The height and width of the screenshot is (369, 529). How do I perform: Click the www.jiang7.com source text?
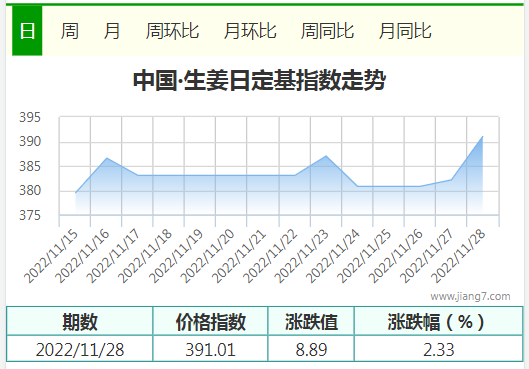470,296
